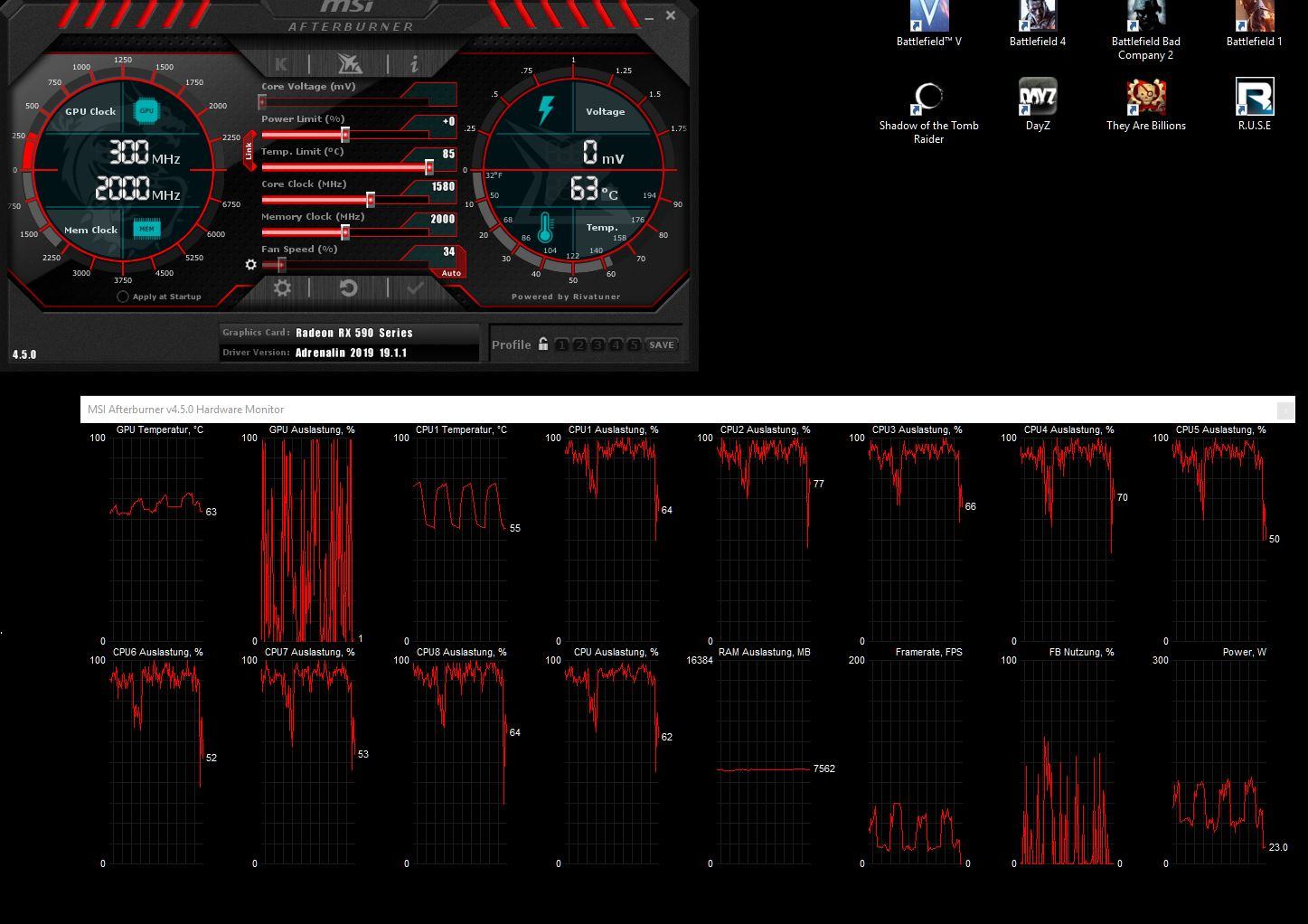The width and height of the screenshot is (1308, 924).
Task: Open Afterburner settings gear below the sliders
Action: pyautogui.click(x=282, y=288)
